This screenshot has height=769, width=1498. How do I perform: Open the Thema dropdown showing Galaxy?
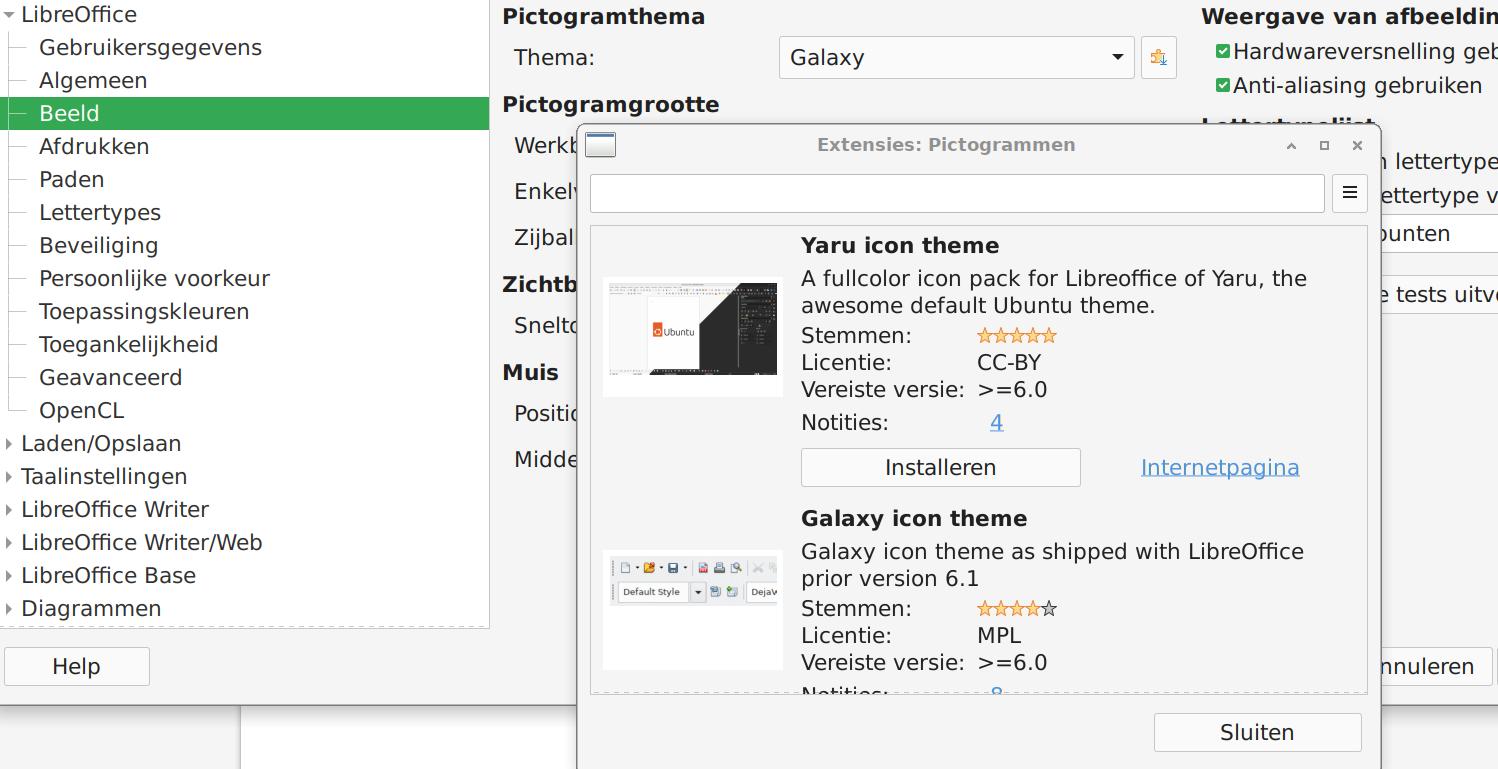click(x=956, y=57)
